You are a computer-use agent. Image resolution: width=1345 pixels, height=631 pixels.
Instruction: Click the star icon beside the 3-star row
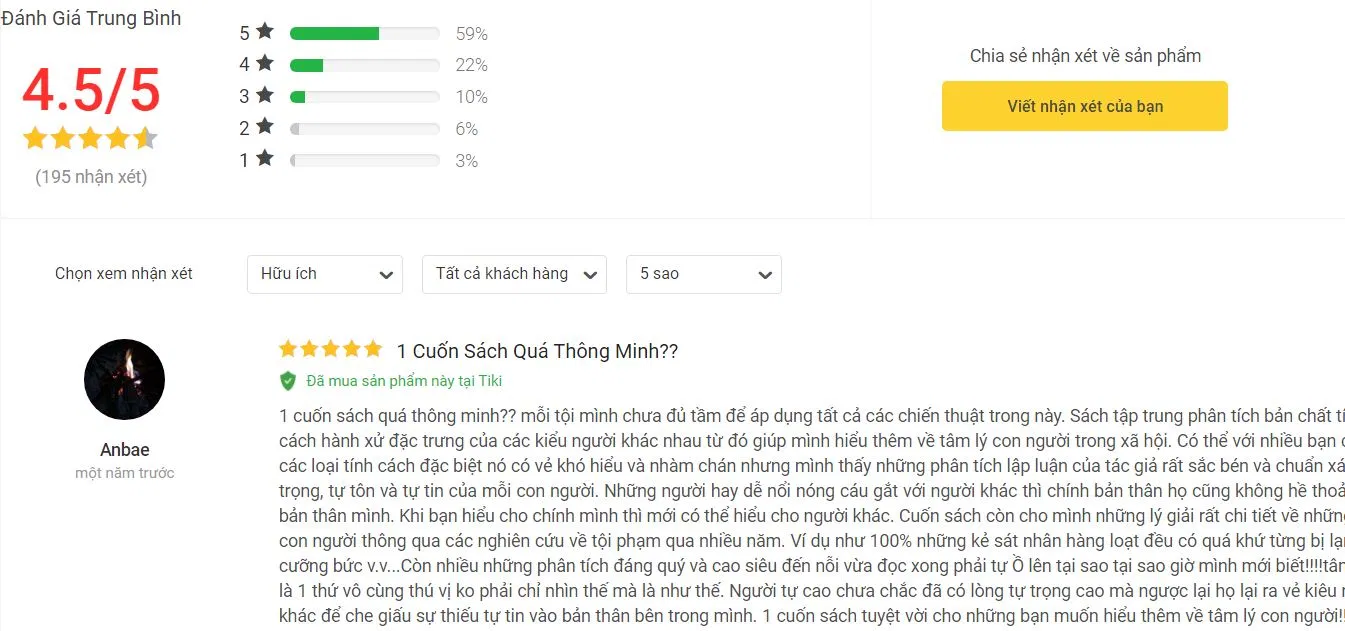(x=264, y=96)
